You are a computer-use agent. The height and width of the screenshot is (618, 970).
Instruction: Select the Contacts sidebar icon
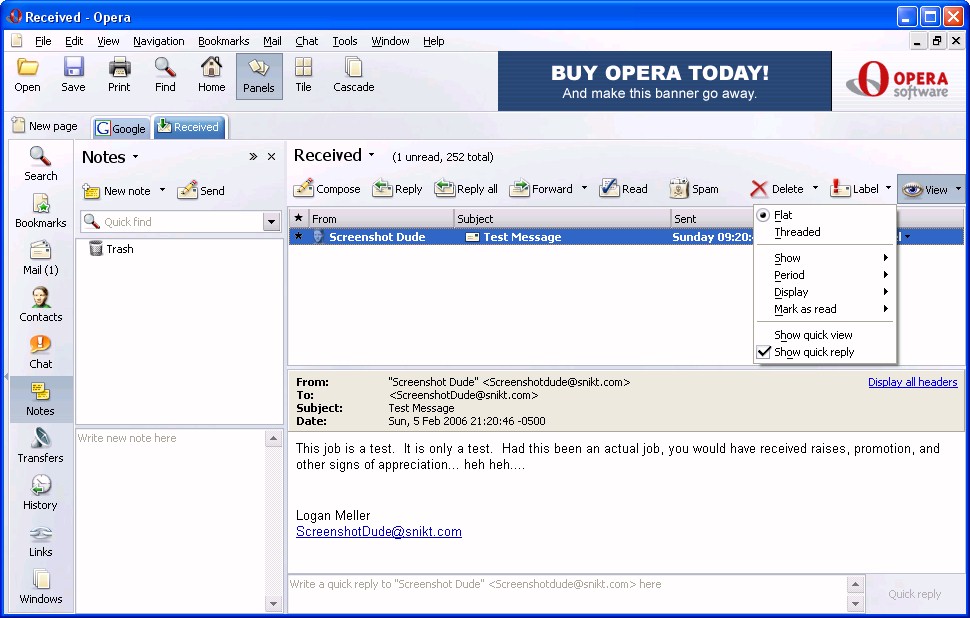click(40, 298)
